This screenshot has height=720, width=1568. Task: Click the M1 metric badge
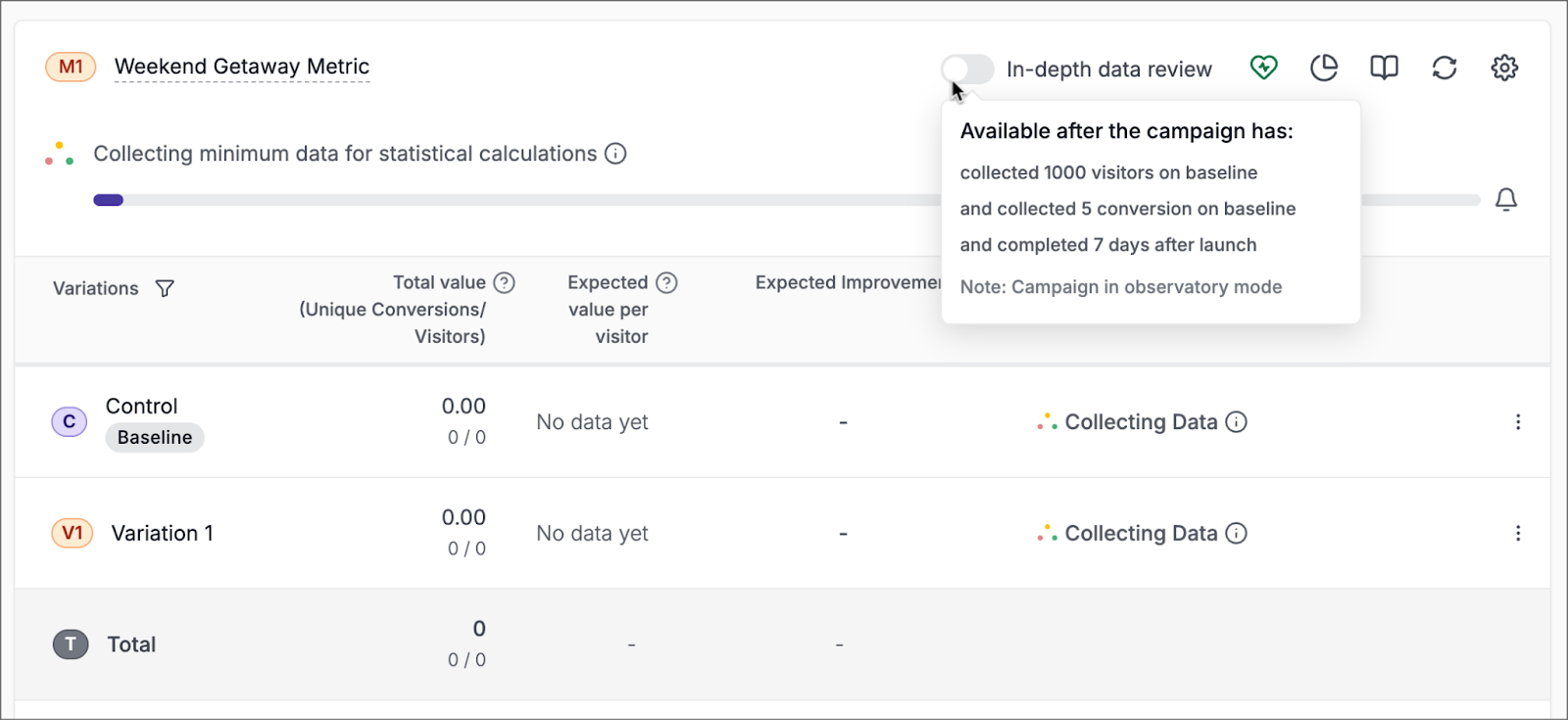(71, 67)
